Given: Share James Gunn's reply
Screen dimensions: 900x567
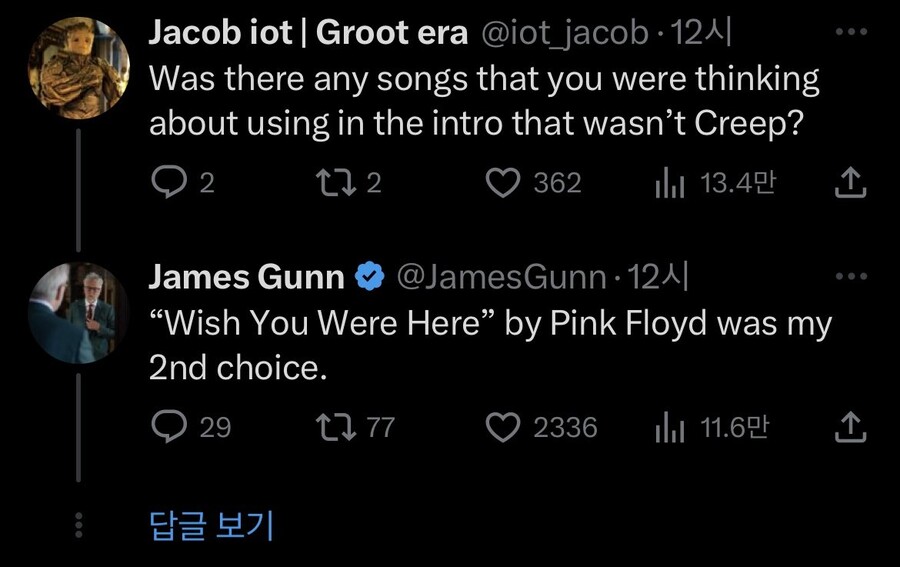Looking at the screenshot, I should (848, 427).
